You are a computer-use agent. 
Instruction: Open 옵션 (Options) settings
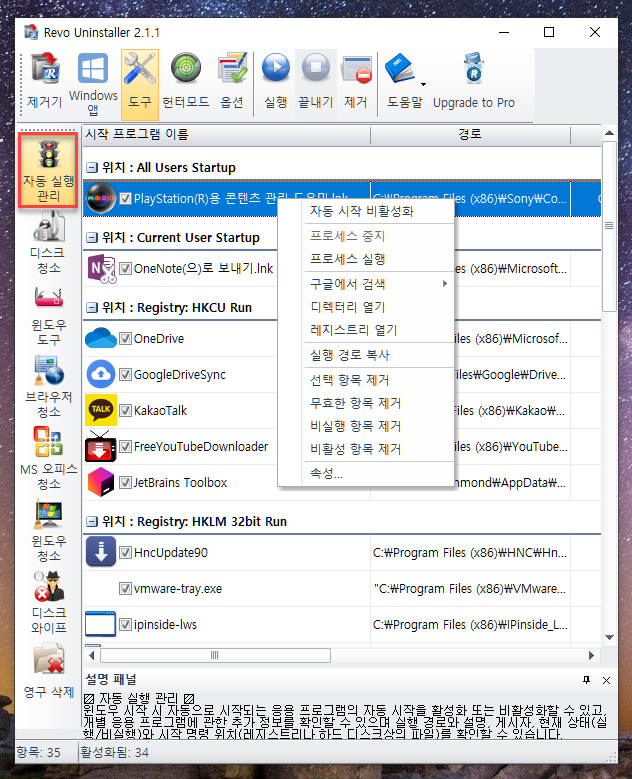(232, 82)
